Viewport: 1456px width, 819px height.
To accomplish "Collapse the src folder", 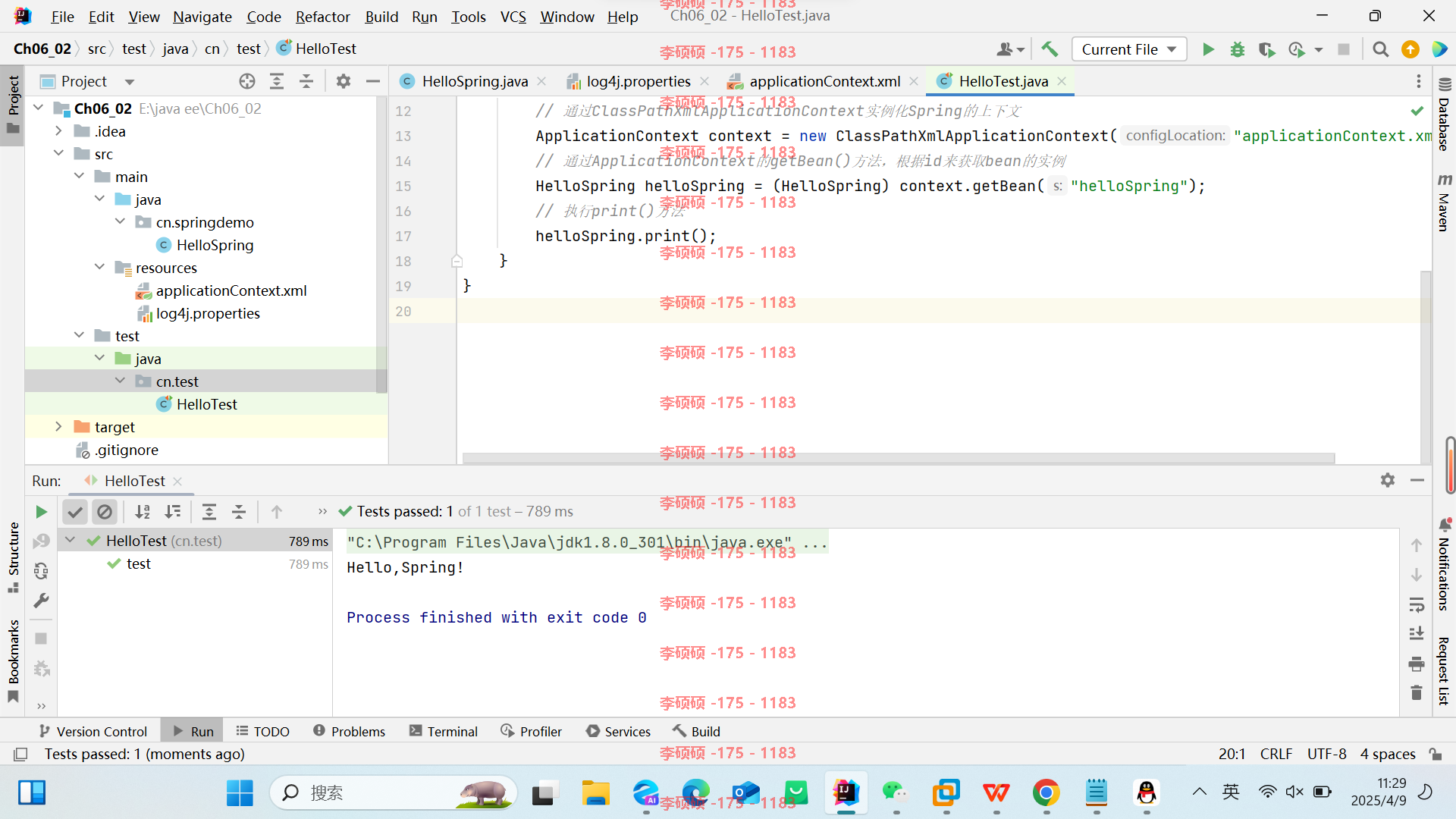I will tap(59, 153).
